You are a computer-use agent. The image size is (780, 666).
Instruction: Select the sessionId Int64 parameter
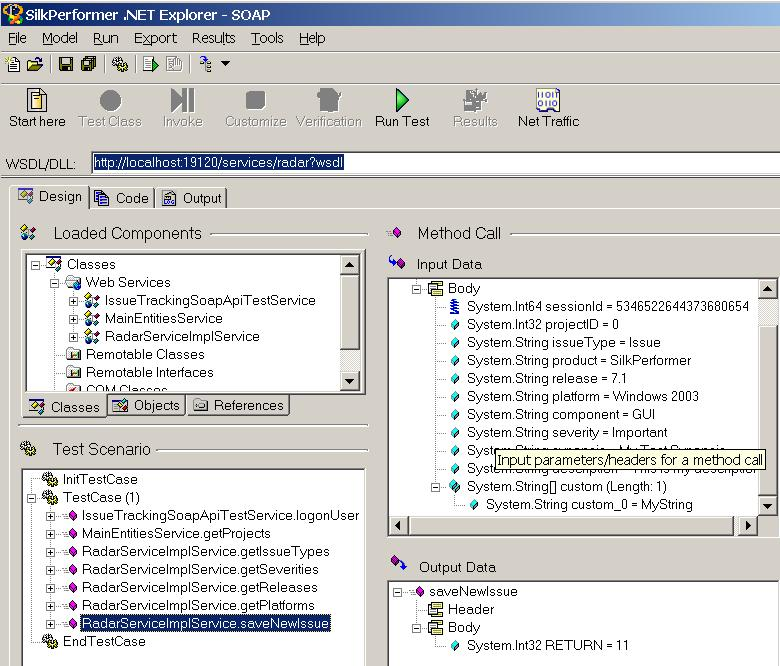point(607,306)
